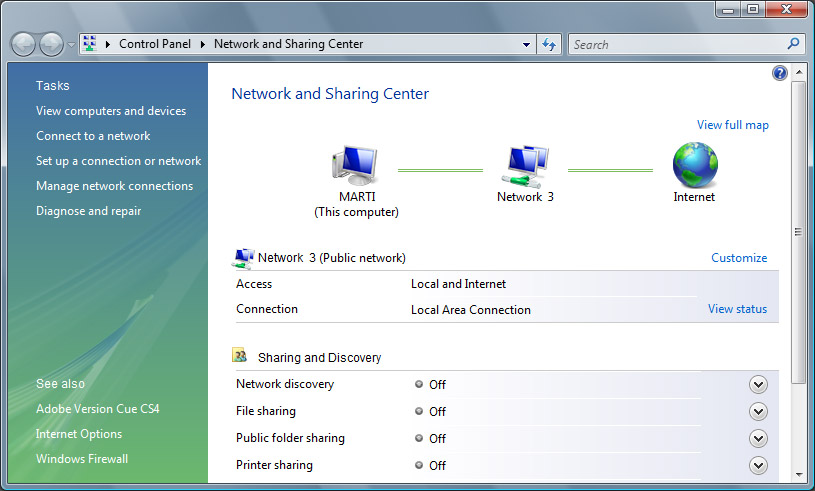Click View status for Local Area Connection

[x=737, y=309]
